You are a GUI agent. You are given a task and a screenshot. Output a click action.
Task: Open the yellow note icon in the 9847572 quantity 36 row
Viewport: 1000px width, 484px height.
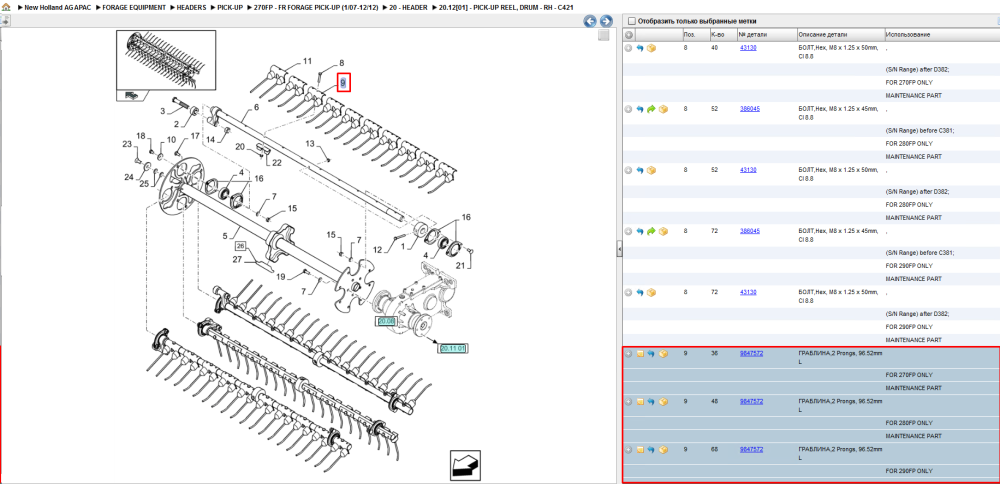[640, 353]
